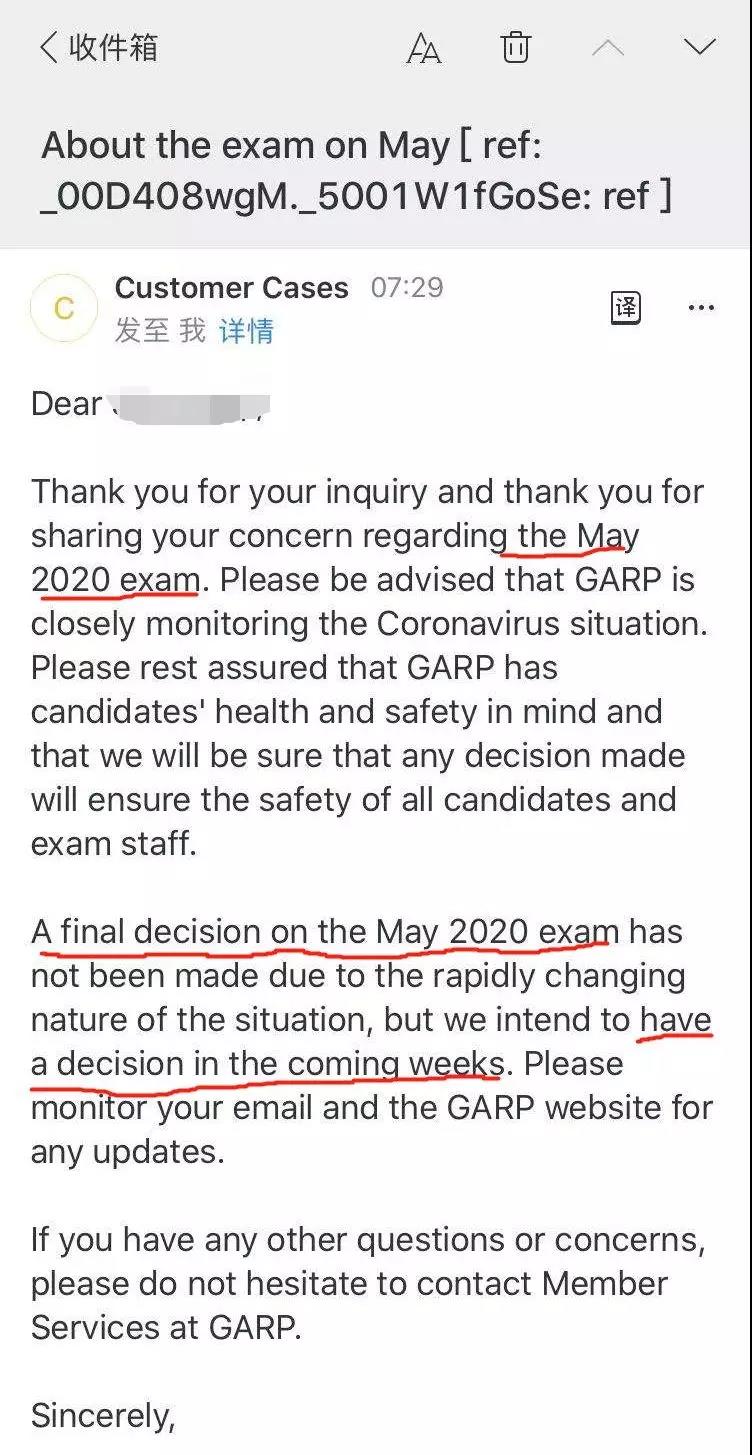The image size is (752, 1455).
Task: Tap the 'contact Member Services' paragraph
Action: tap(368, 1284)
